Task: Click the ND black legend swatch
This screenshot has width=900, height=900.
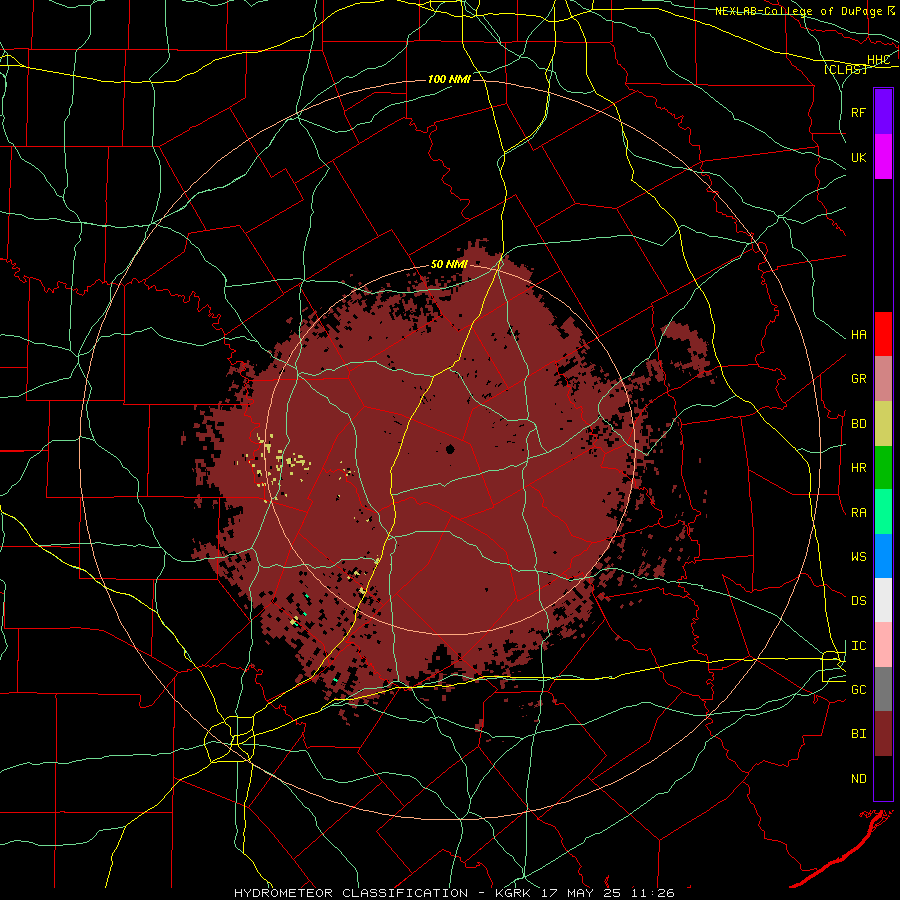Action: (x=883, y=778)
